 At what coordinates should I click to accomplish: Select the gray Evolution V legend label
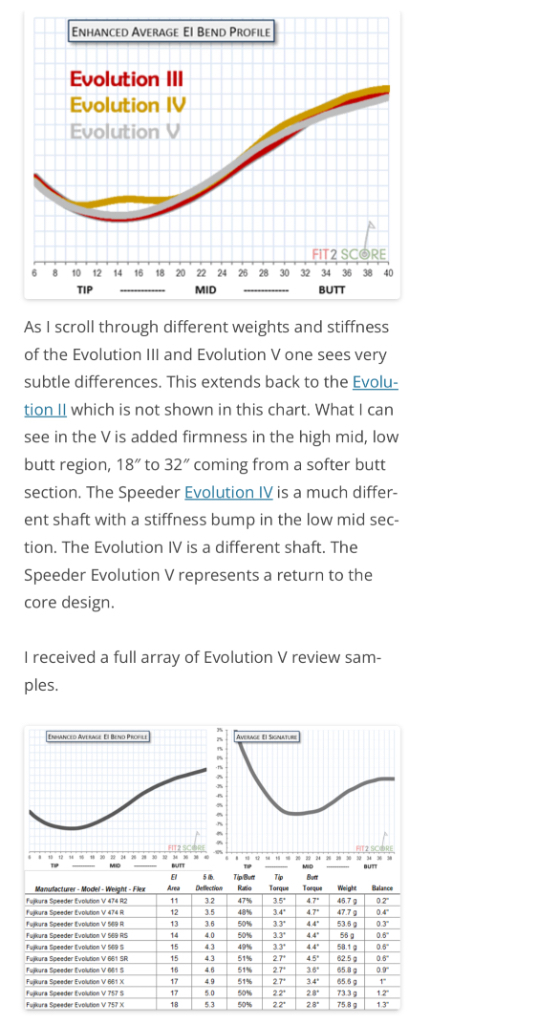coord(124,131)
